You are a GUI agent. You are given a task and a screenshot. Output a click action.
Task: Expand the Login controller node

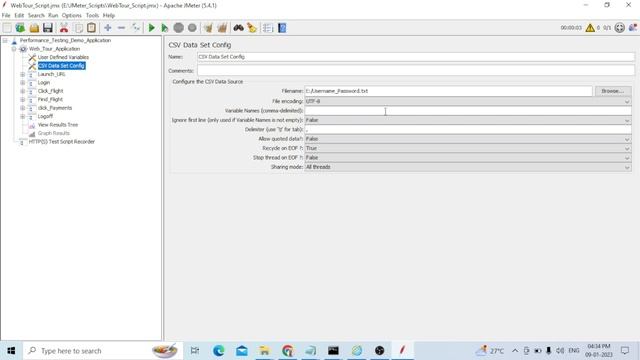point(23,82)
